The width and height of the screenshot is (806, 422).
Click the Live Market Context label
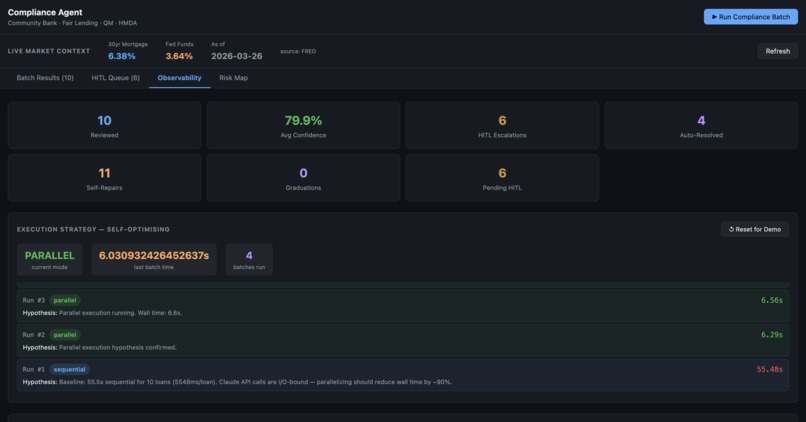click(x=49, y=51)
